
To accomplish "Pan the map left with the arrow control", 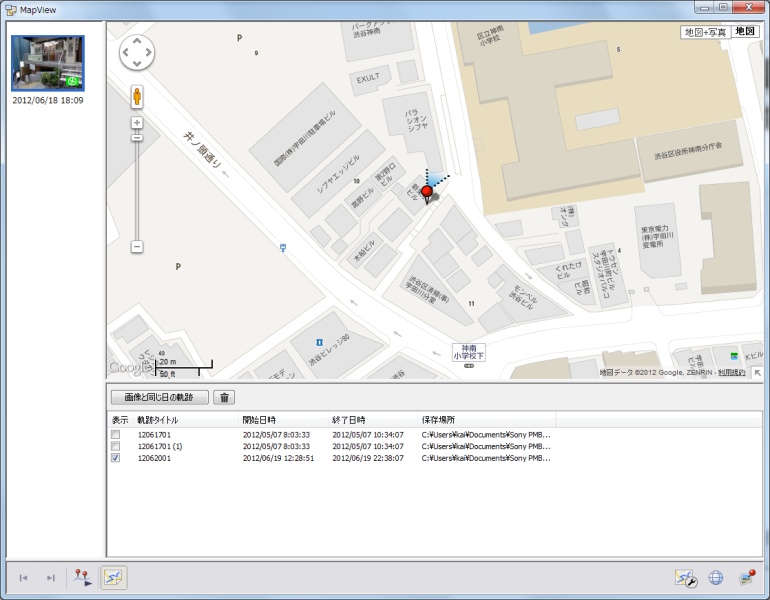I will pyautogui.click(x=126, y=52).
